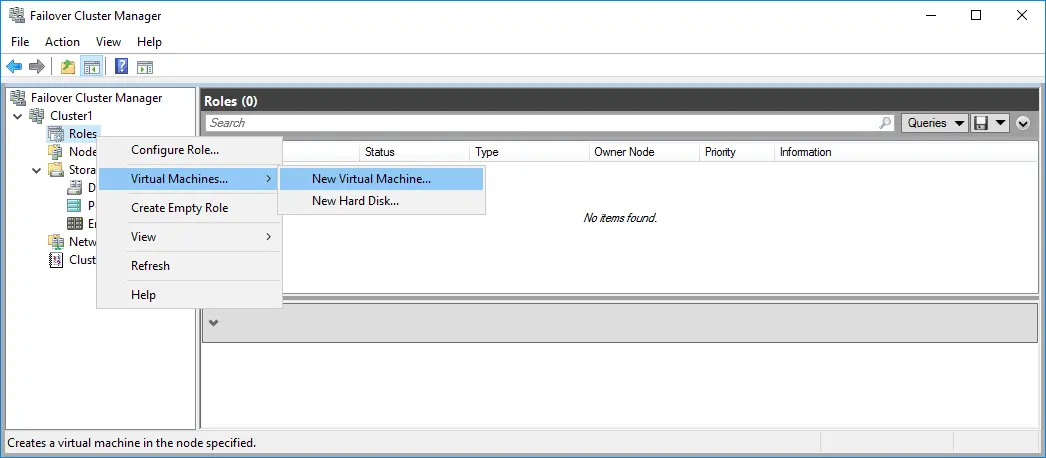Screen dimensions: 1046x458
Task: Open the View submenu arrow
Action: (268, 237)
